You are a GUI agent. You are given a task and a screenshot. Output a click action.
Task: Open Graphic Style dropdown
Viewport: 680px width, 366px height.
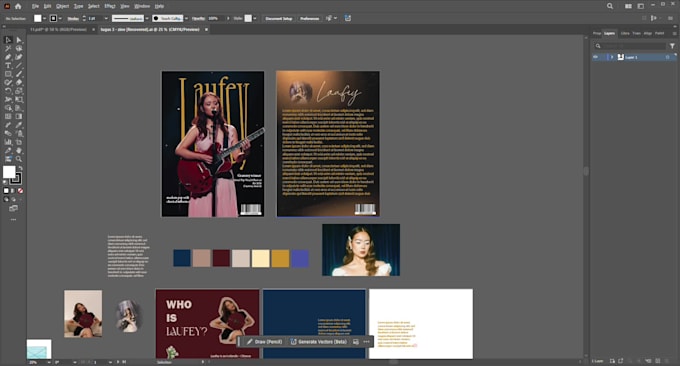point(255,19)
